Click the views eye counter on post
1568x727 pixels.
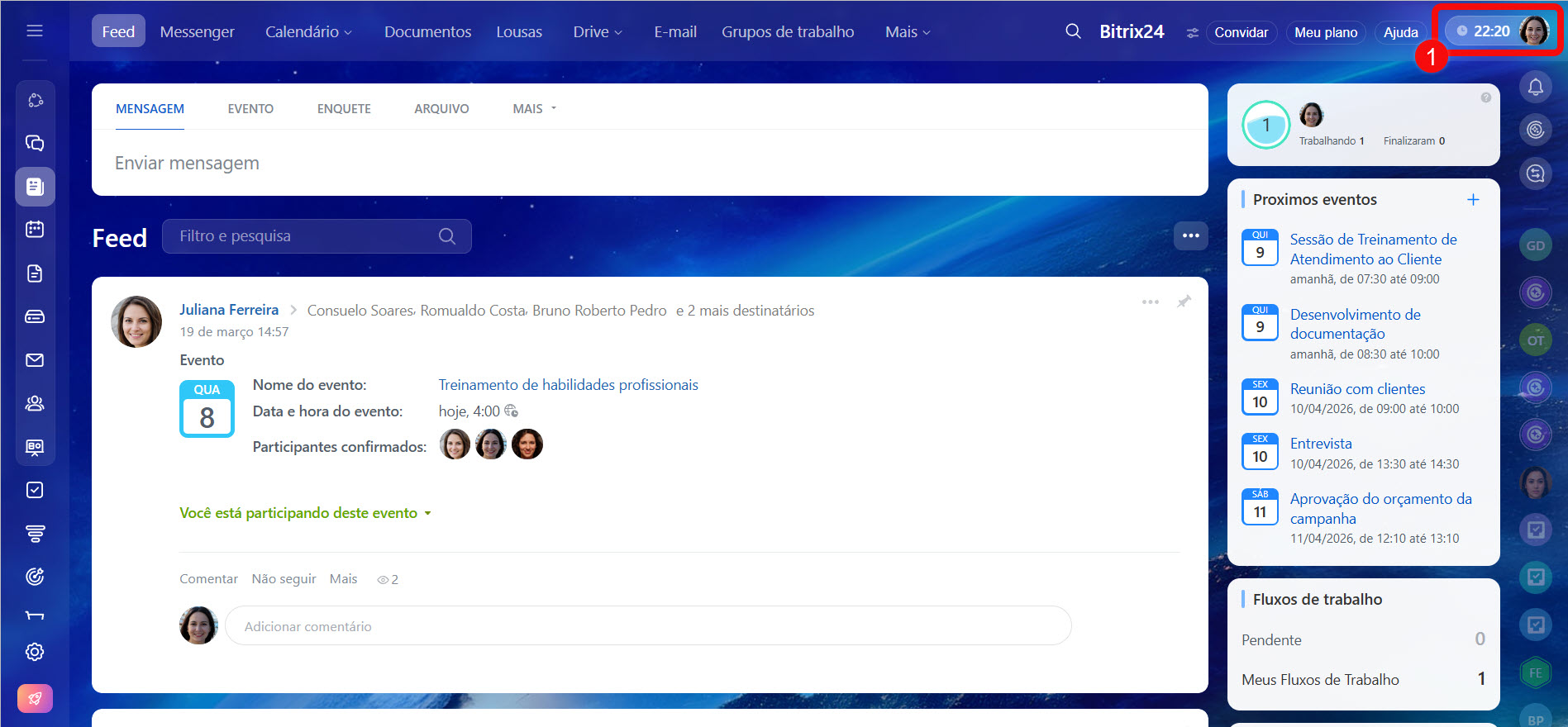(388, 580)
